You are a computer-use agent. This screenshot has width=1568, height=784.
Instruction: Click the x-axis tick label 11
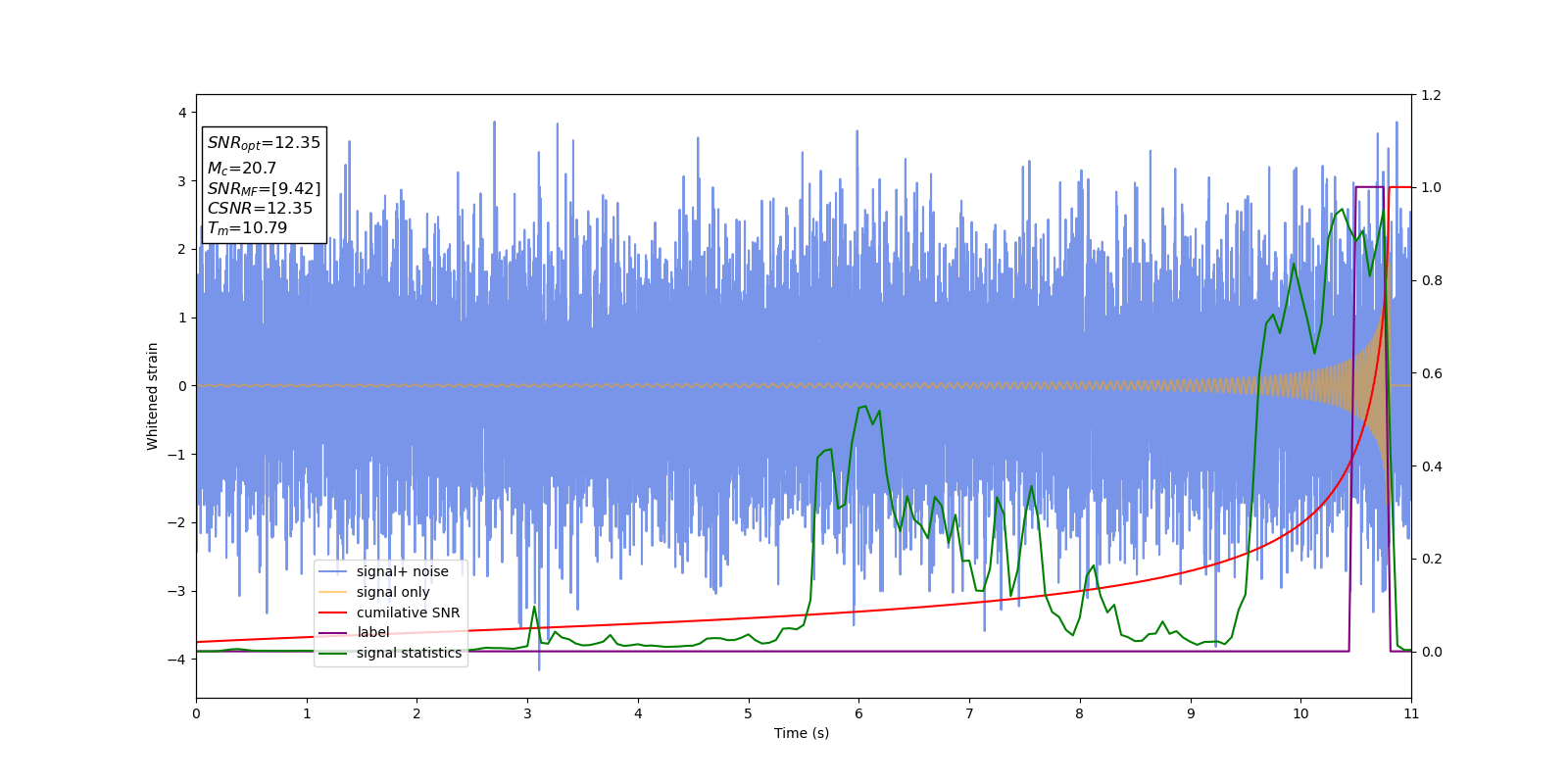(x=1411, y=713)
